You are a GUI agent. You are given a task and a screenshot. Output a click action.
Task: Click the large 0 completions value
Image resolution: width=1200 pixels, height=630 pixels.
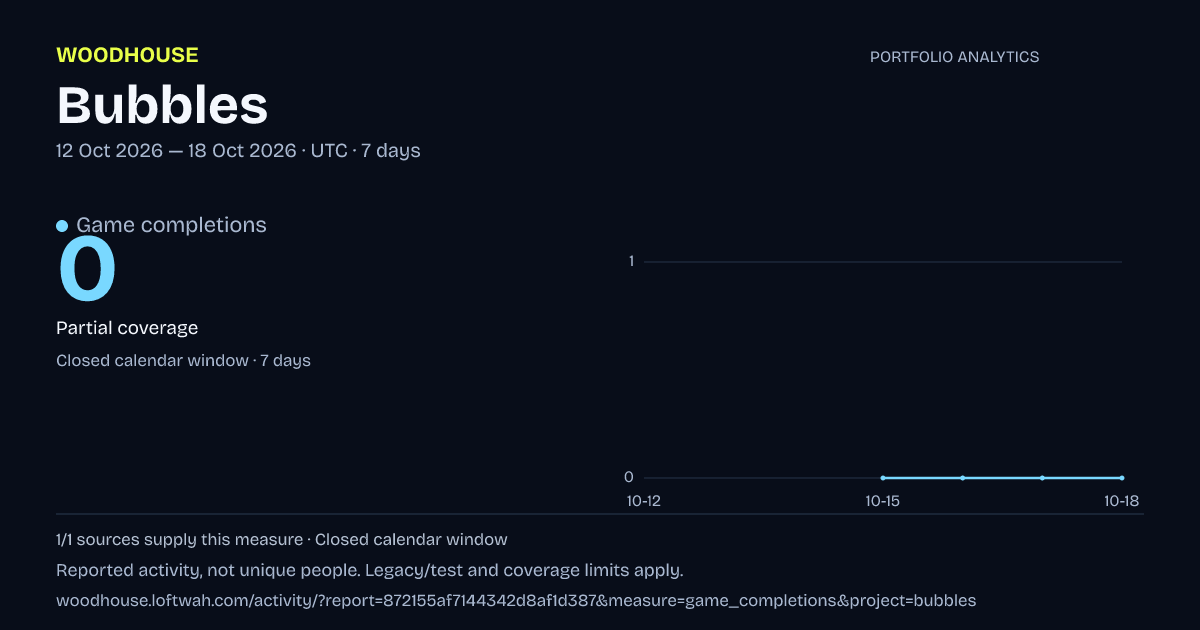point(88,270)
